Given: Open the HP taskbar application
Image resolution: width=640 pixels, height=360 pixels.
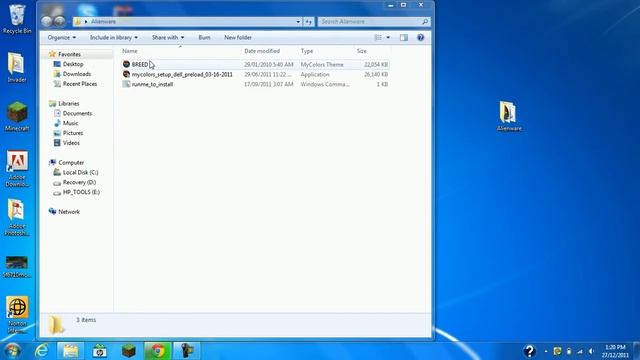Looking at the screenshot, I should click(100, 351).
